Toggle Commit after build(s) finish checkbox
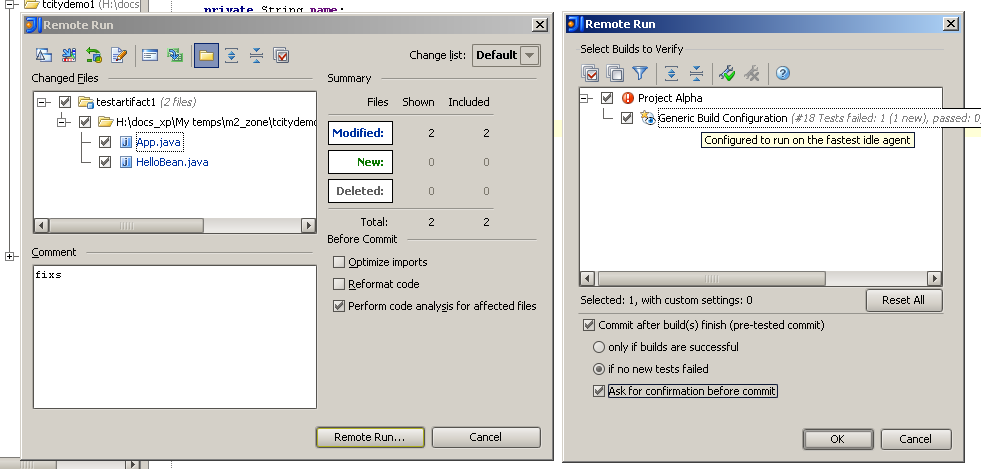The width and height of the screenshot is (981, 469). pyautogui.click(x=589, y=325)
